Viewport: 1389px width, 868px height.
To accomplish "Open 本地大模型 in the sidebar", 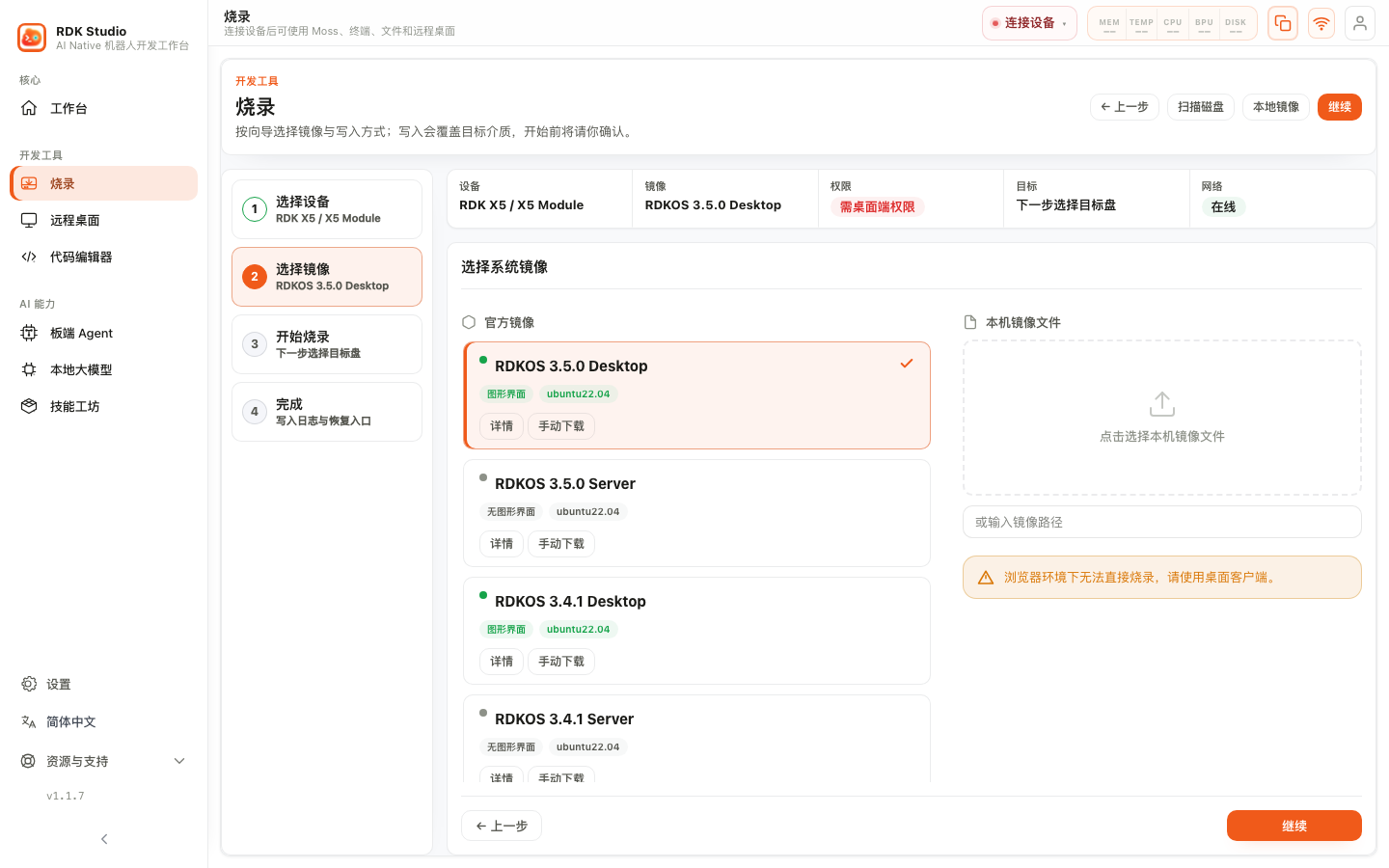I will pos(104,369).
